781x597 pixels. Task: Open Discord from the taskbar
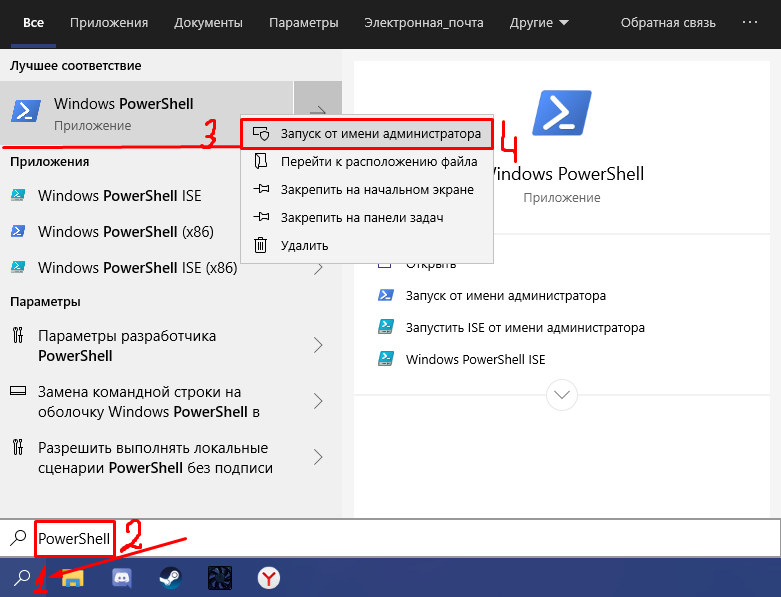point(122,578)
